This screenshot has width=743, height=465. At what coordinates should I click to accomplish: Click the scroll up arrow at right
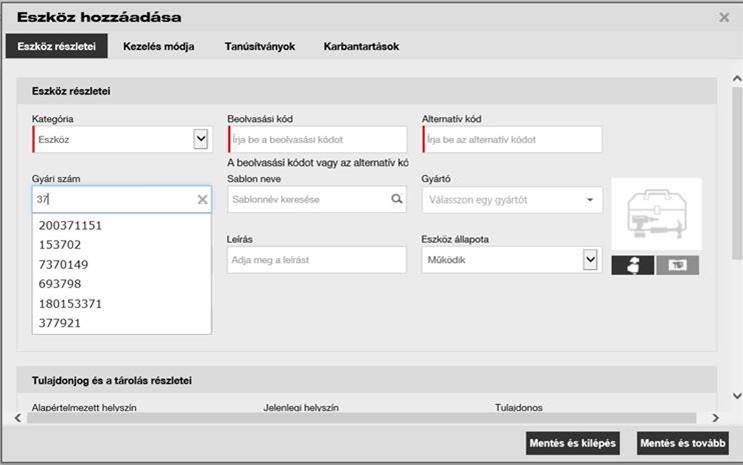click(x=737, y=79)
